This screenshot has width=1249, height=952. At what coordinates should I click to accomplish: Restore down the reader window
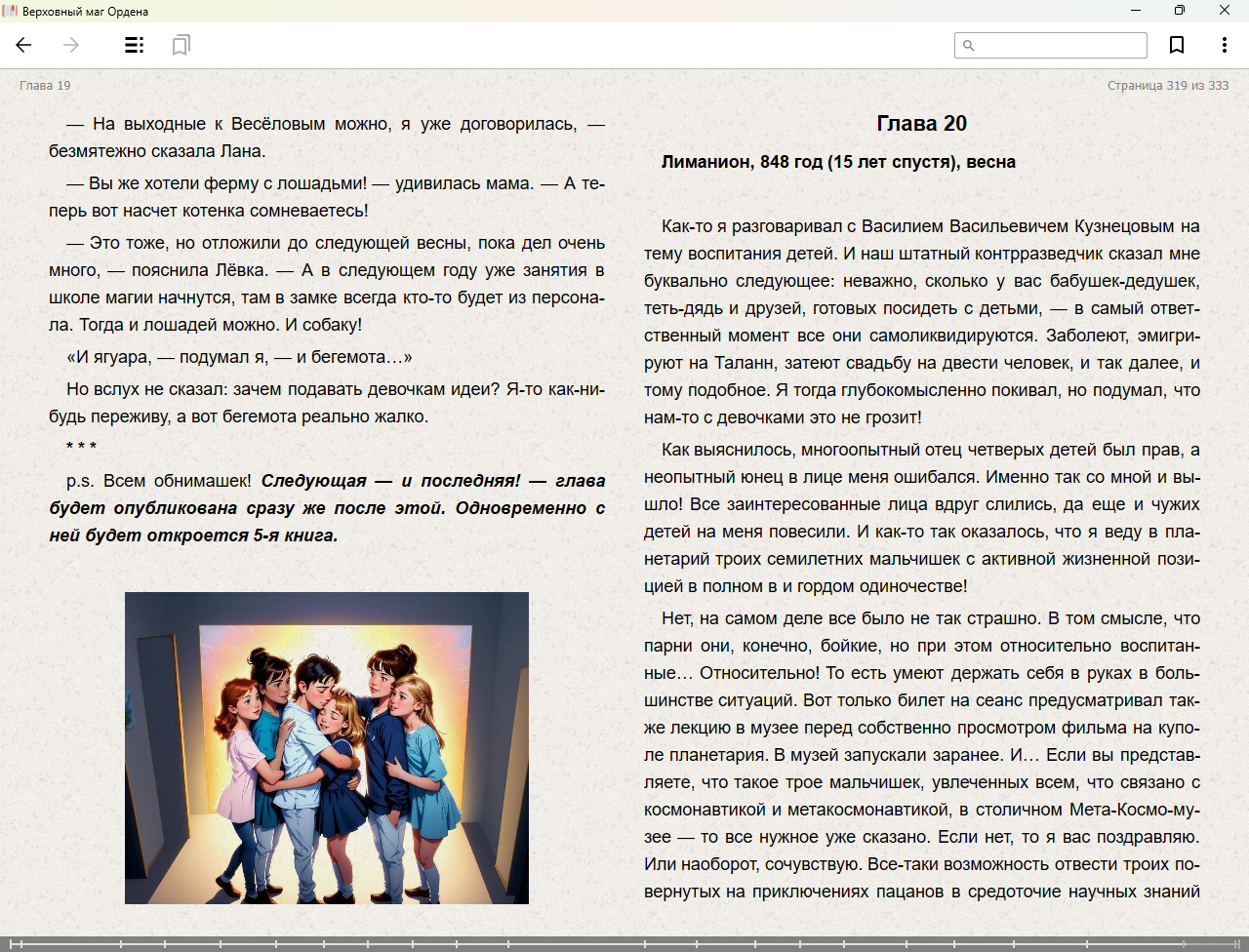tap(1180, 11)
